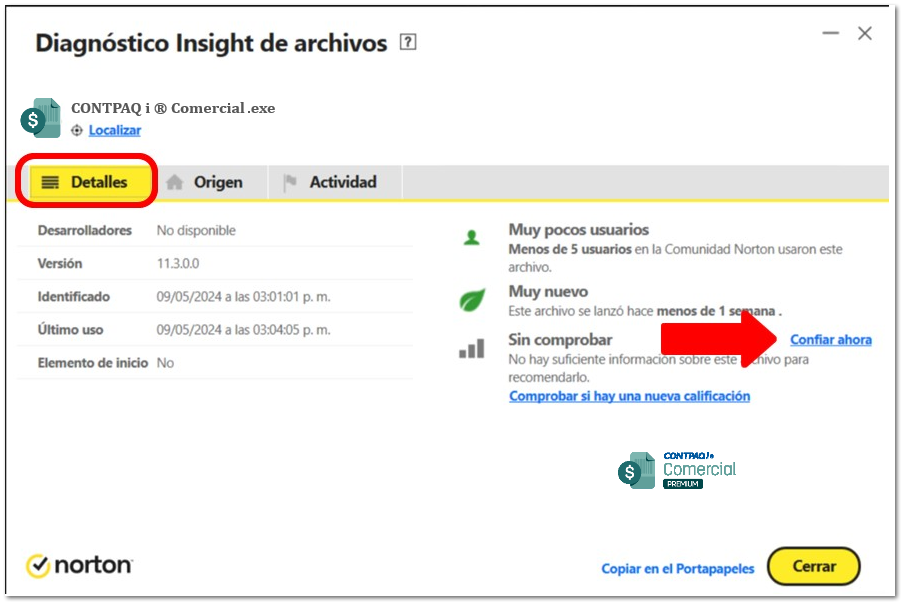The image size is (904, 605).
Task: Click the CONTPAQi Comercial Premium logo
Action: tap(677, 470)
